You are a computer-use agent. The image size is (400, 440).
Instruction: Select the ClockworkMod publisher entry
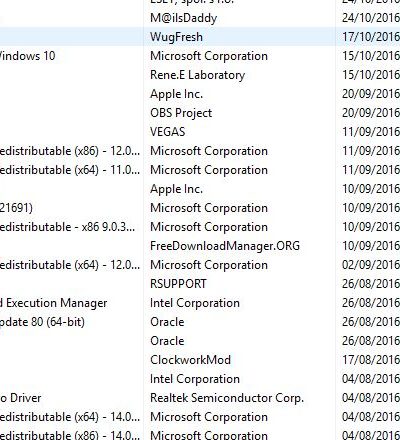(x=190, y=360)
